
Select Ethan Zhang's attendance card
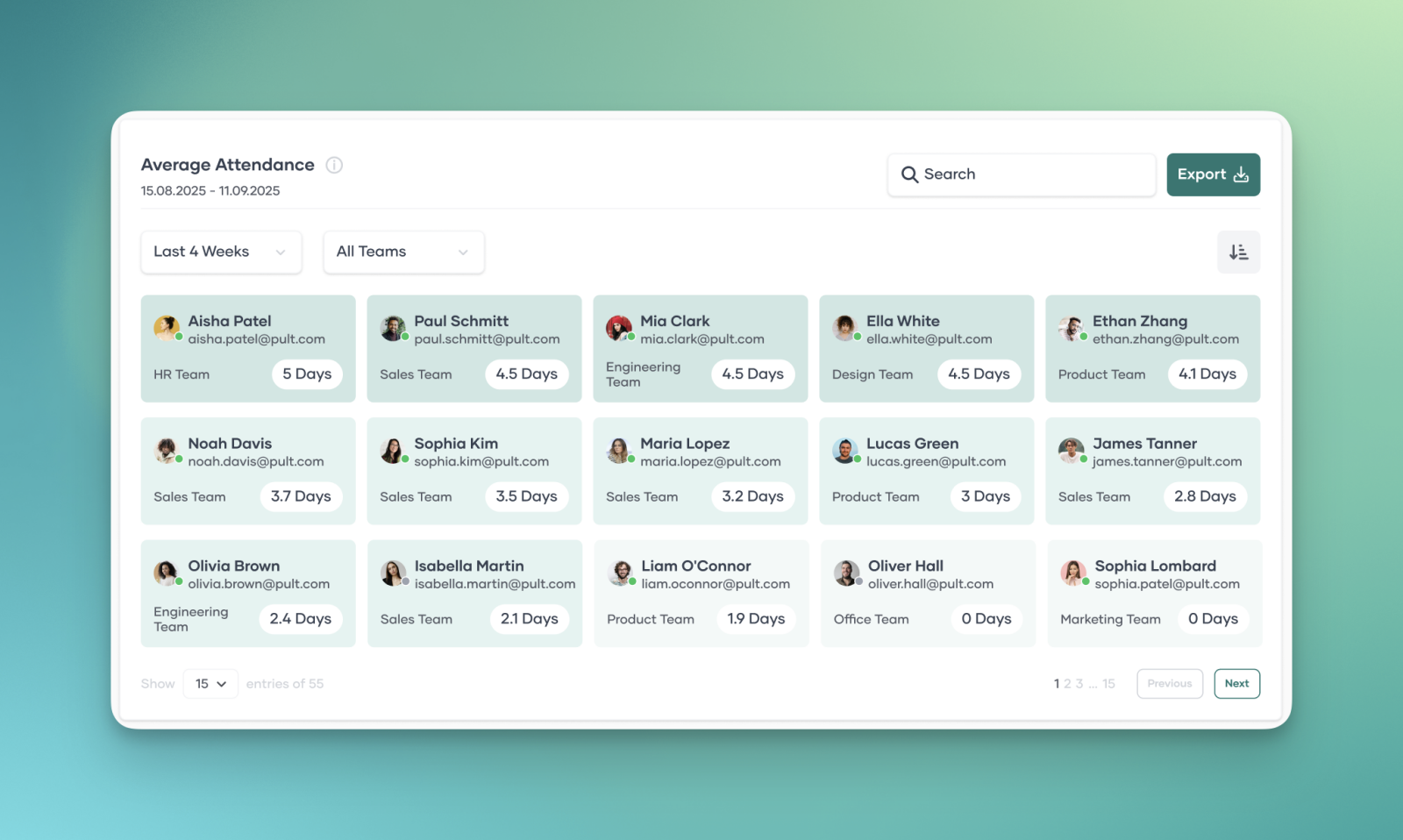point(1152,349)
